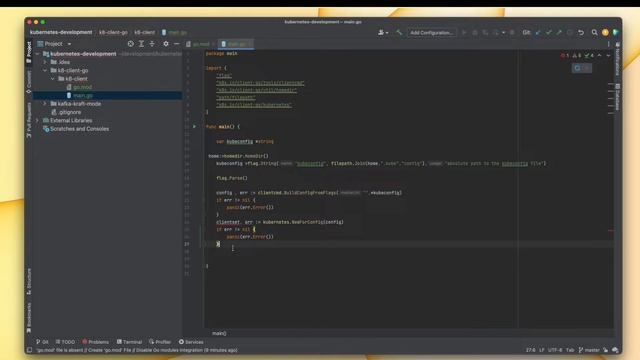Click Git commit green checkmark

[x=549, y=32]
